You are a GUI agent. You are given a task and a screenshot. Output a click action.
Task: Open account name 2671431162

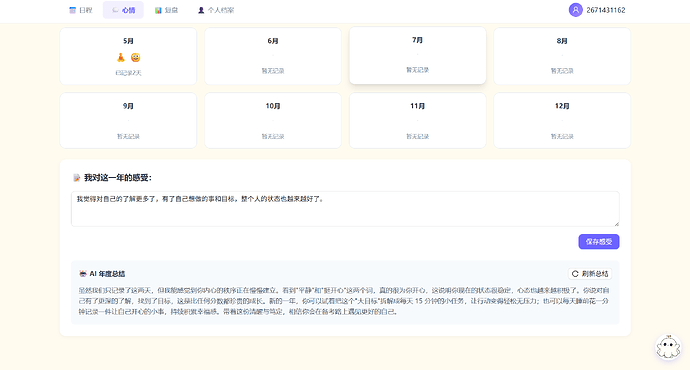click(x=606, y=10)
